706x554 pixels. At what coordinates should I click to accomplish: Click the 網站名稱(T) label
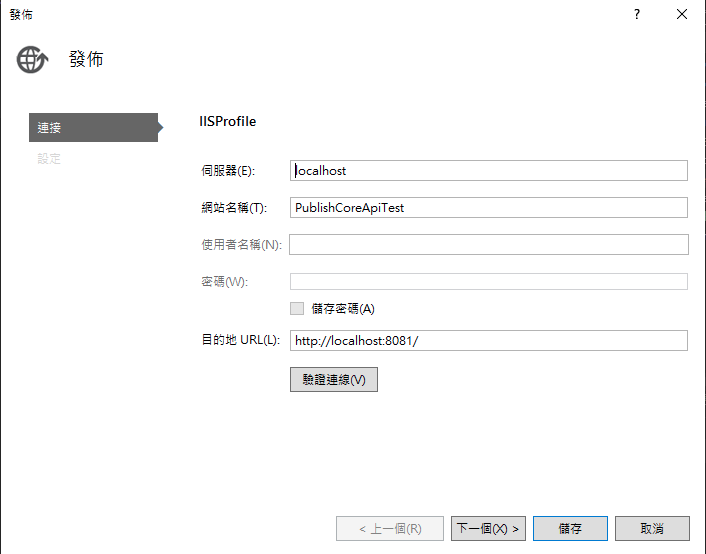[234, 208]
